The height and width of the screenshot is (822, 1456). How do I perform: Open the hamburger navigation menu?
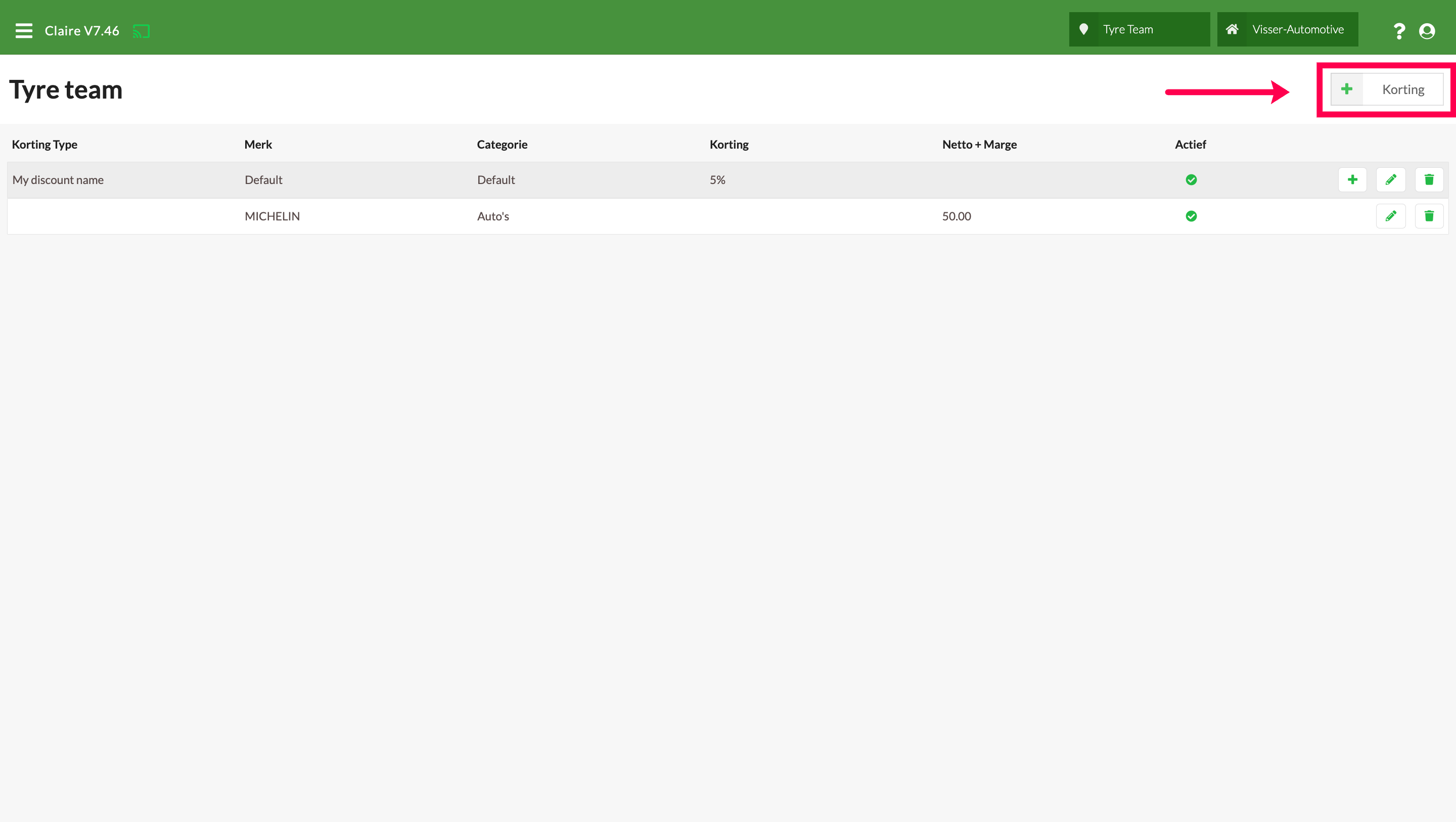(x=24, y=30)
